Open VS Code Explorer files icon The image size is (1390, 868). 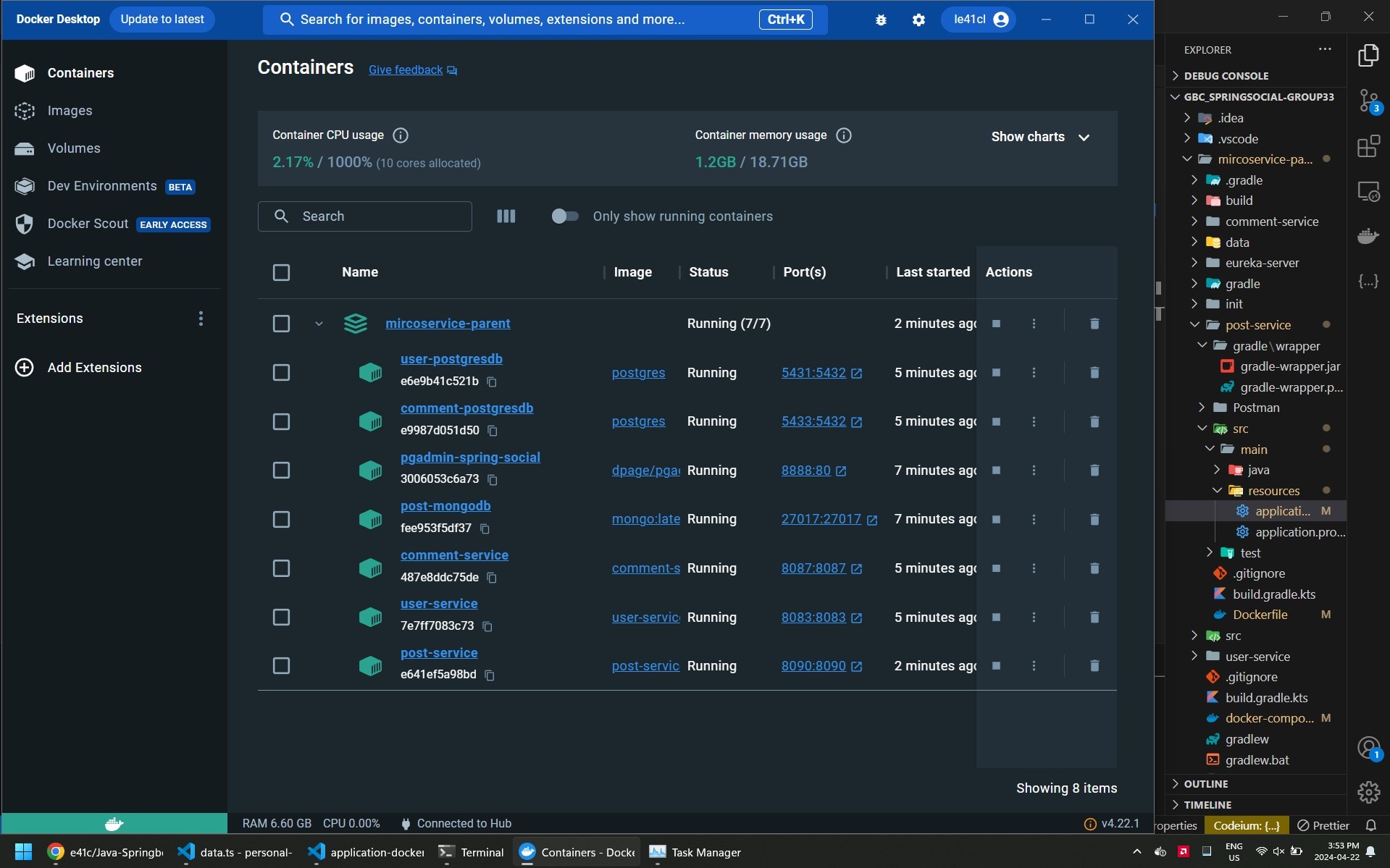click(x=1368, y=56)
